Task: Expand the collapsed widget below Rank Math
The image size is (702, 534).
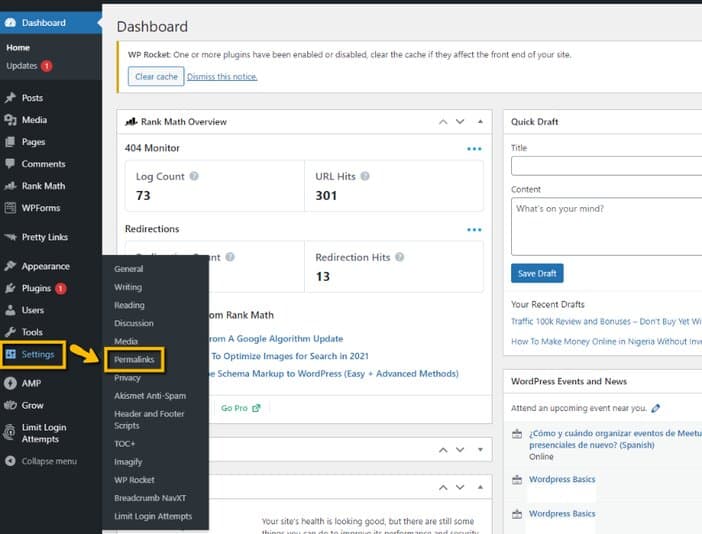Action: tap(480, 450)
